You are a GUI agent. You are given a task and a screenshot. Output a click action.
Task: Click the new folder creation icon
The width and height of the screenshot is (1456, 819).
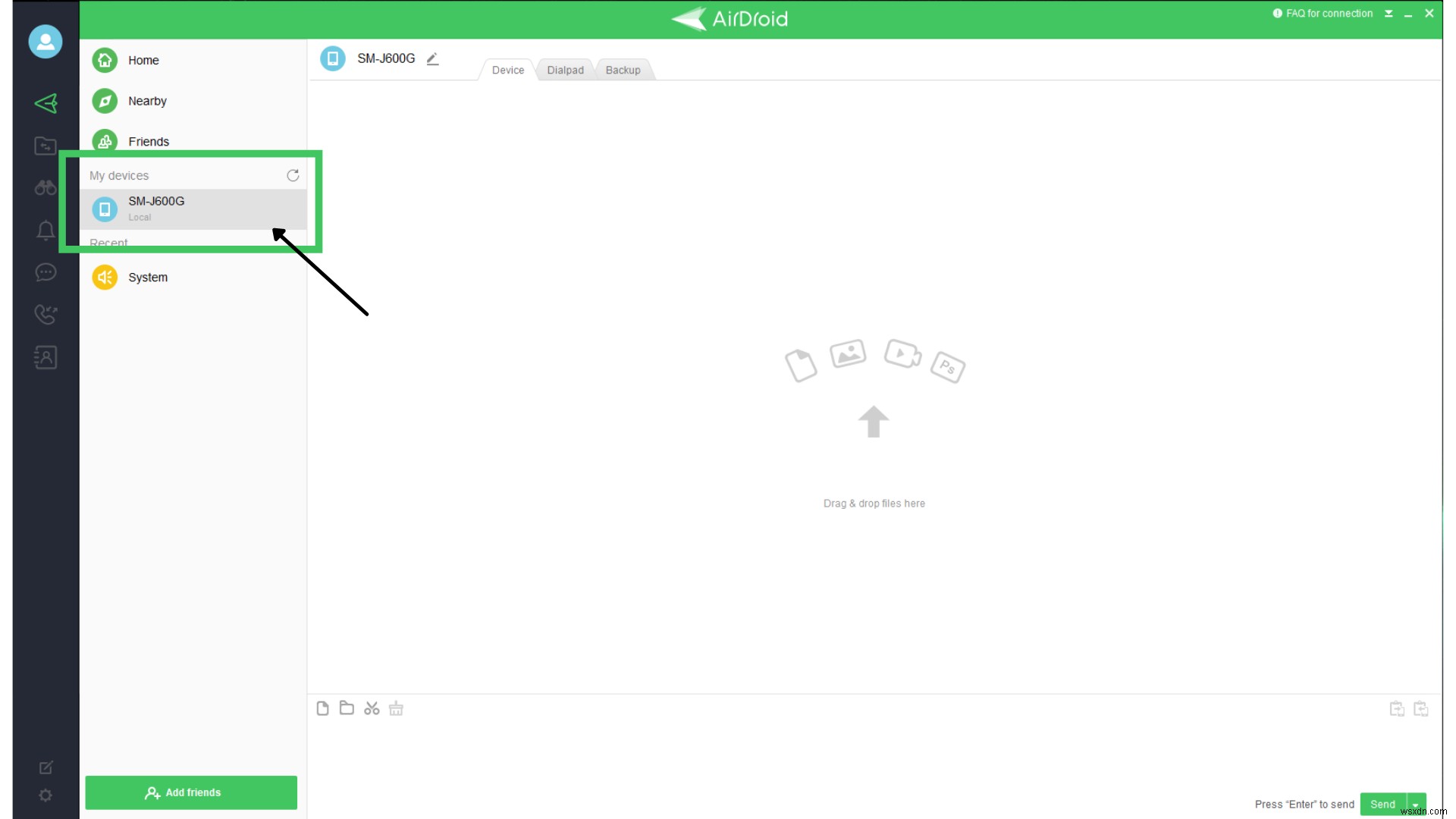click(x=347, y=708)
